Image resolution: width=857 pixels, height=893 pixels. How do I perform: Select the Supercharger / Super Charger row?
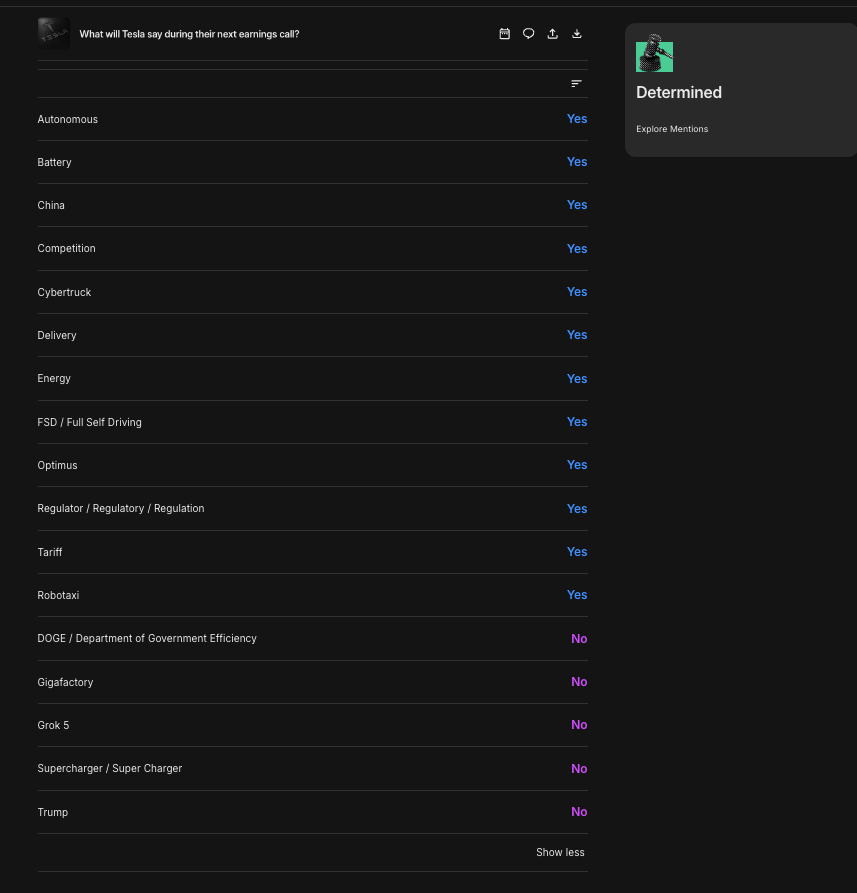(x=313, y=768)
